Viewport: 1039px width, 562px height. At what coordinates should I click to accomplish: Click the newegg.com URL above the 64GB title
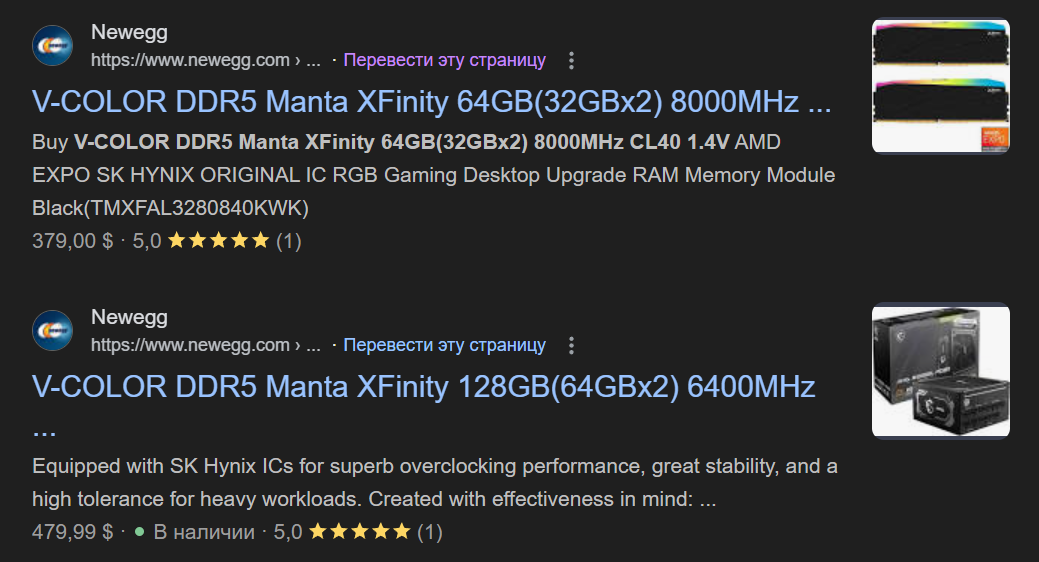205,60
